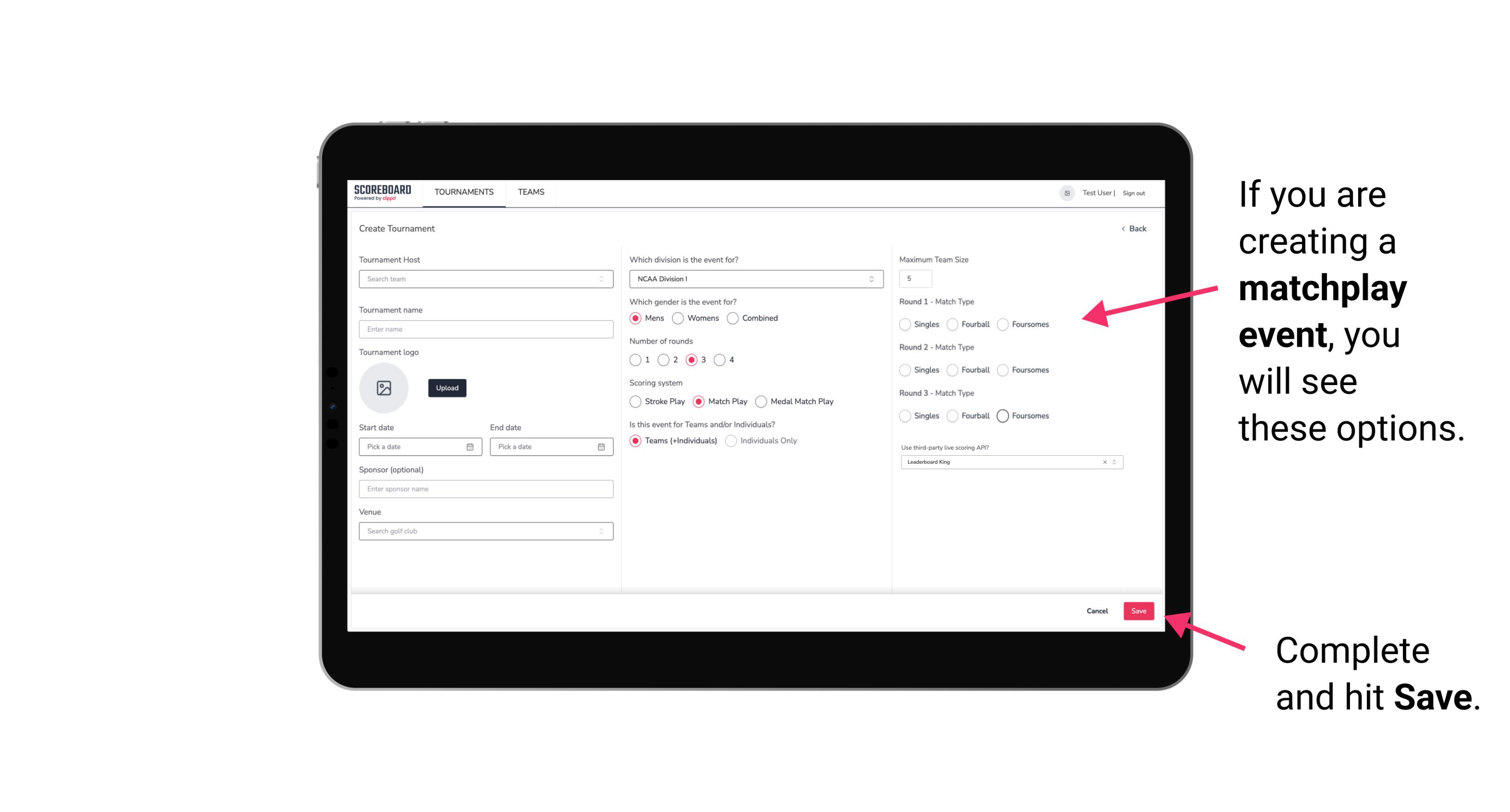Expand the Venue golf club dropdown
Viewport: 1510px width, 812px height.
600,531
